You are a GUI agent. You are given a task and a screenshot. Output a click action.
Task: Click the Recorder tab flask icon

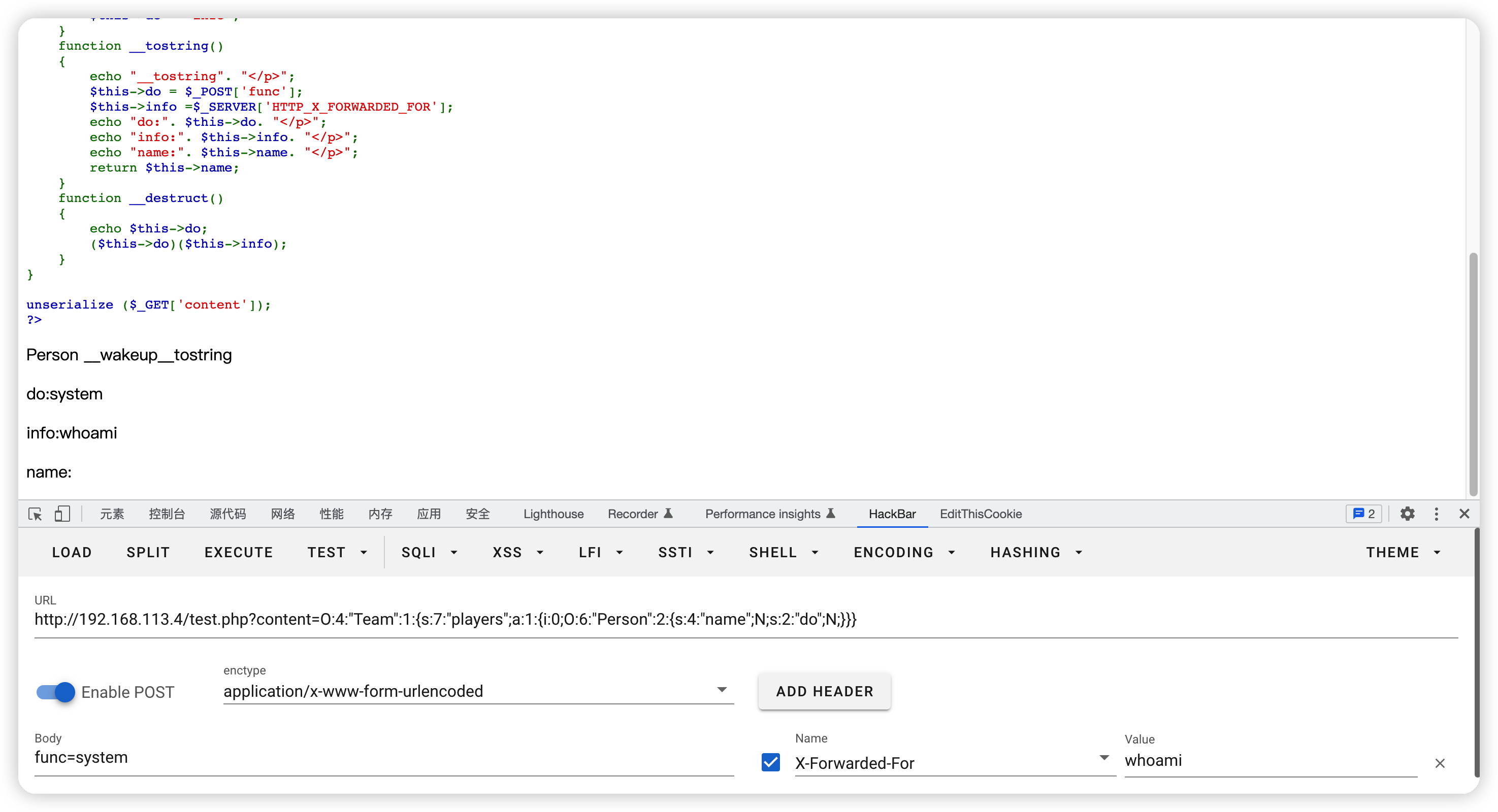pyautogui.click(x=668, y=513)
